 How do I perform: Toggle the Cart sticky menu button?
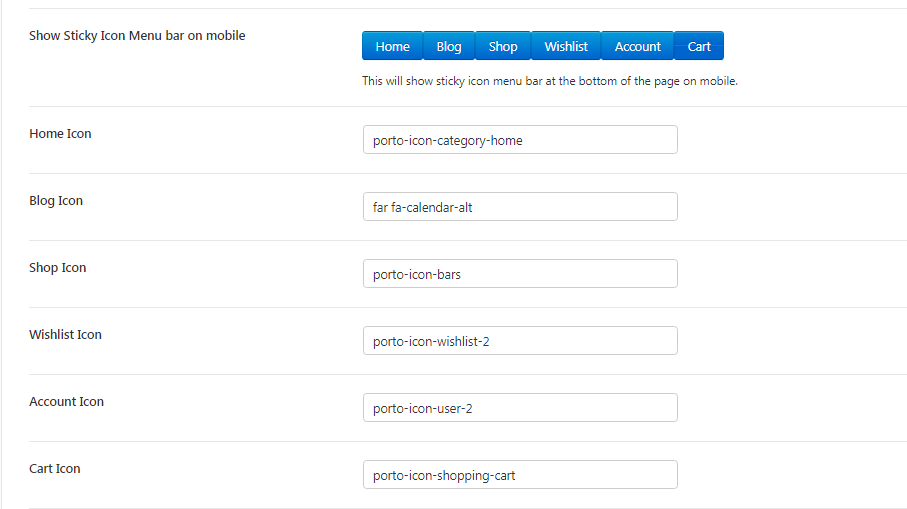(x=699, y=46)
